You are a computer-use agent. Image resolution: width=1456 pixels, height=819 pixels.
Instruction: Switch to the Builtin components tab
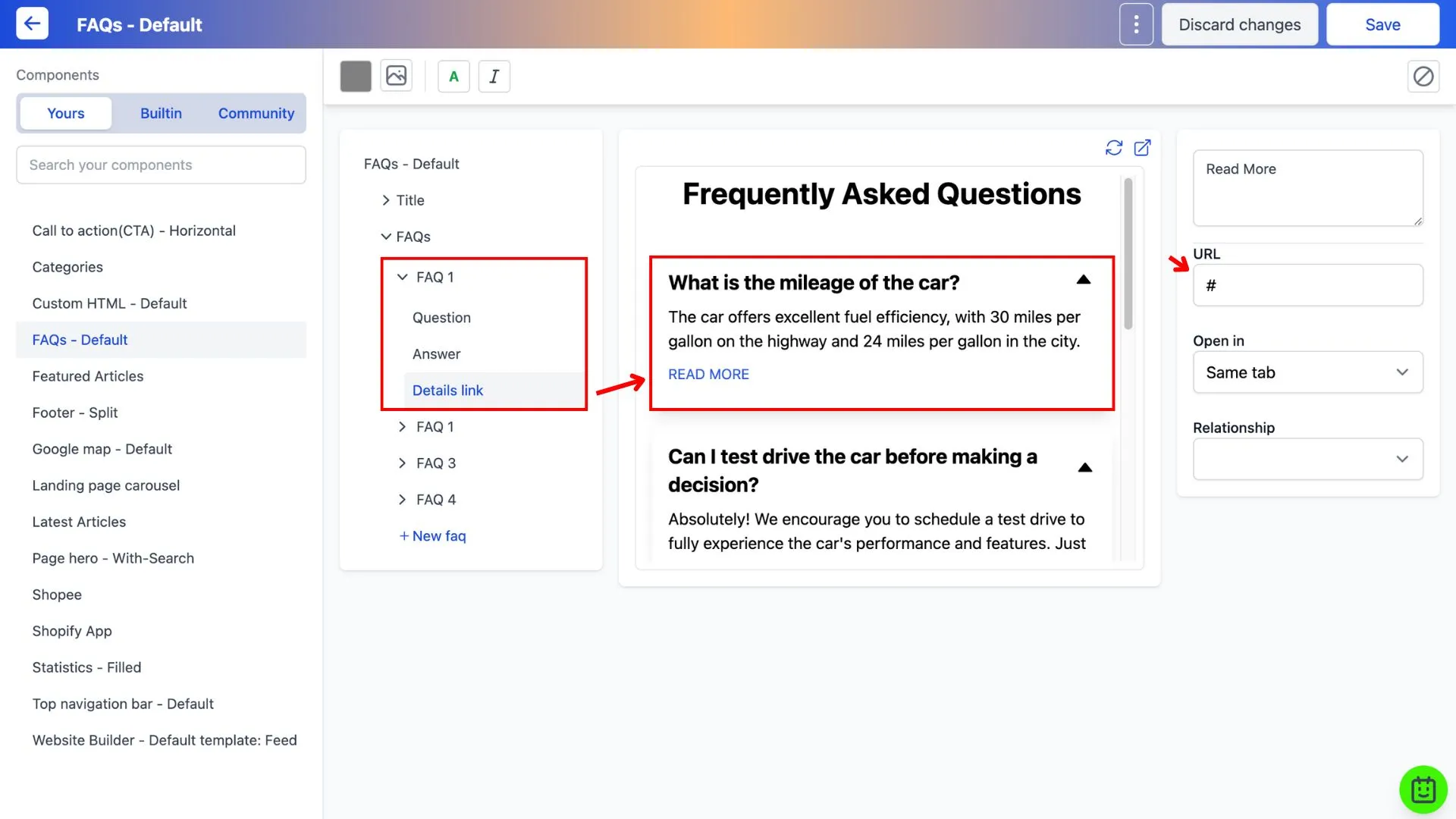[160, 111]
